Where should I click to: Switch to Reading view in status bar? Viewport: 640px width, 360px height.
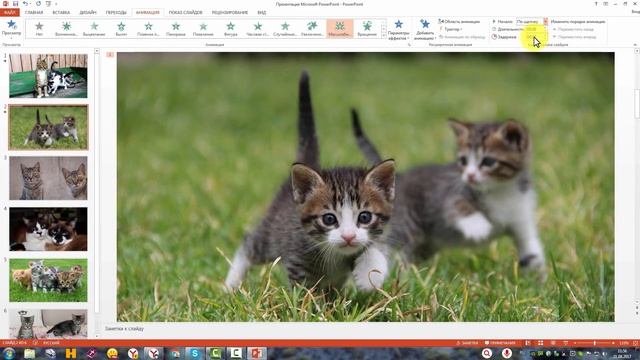coord(553,343)
